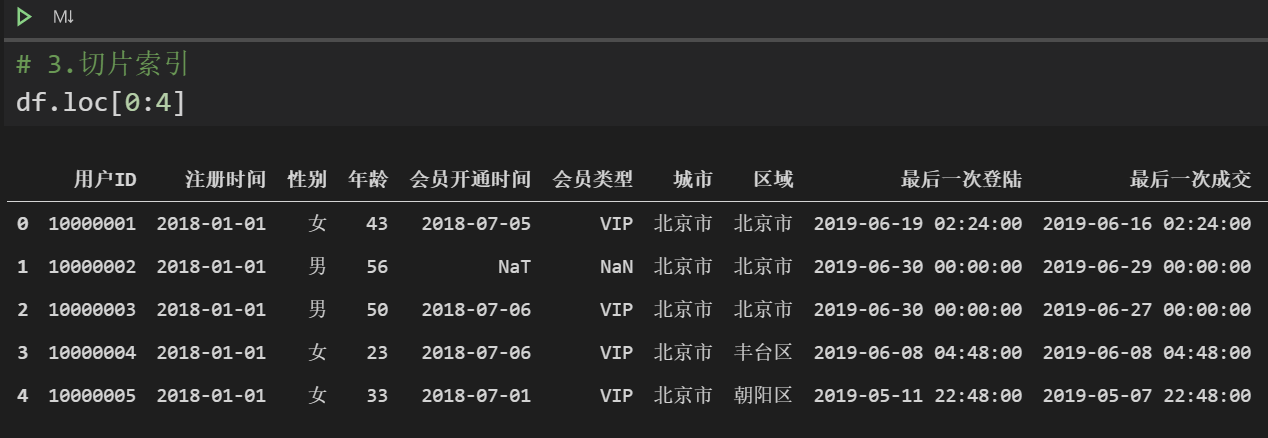Click the 性别 column header

tap(307, 180)
